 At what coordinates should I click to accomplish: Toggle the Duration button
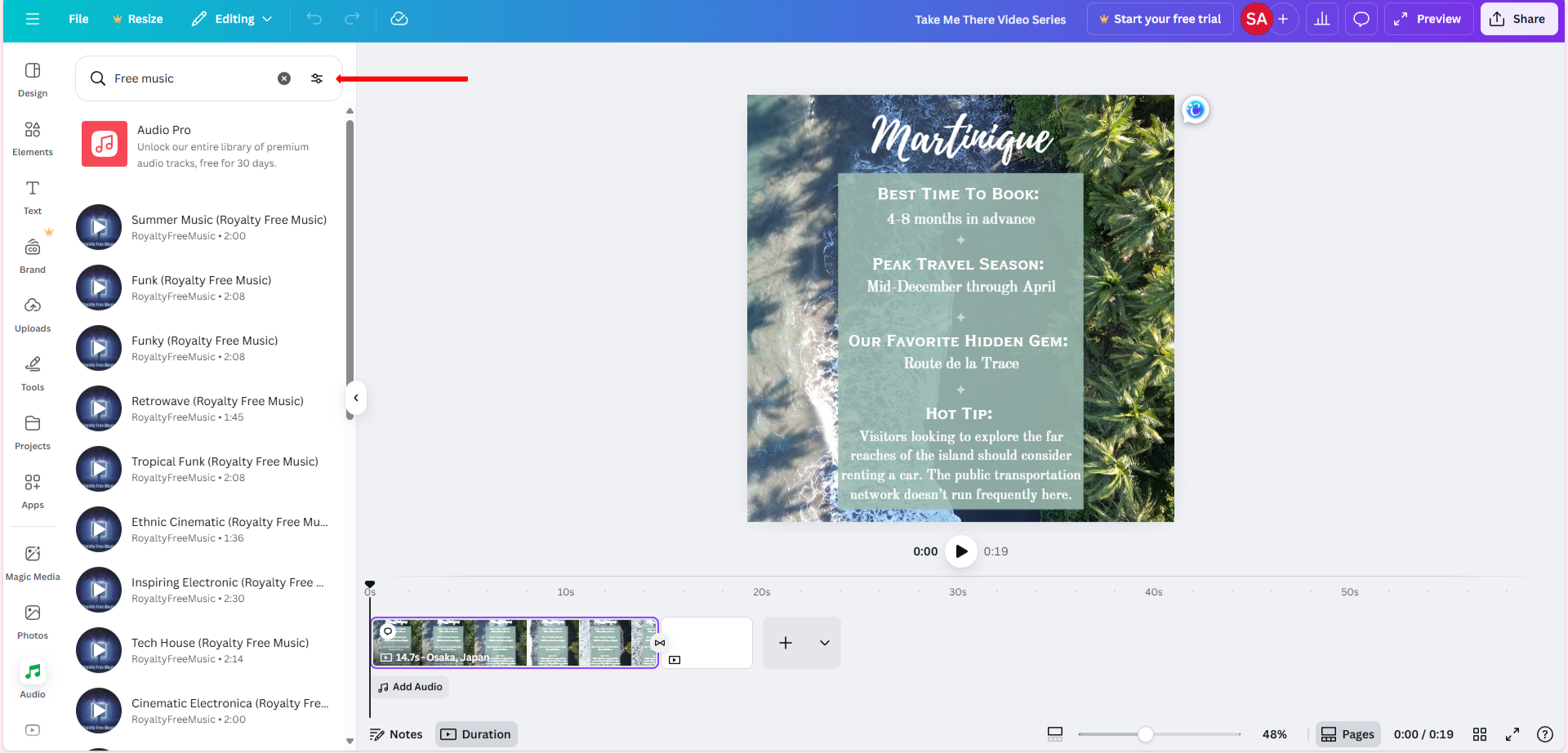pos(476,734)
